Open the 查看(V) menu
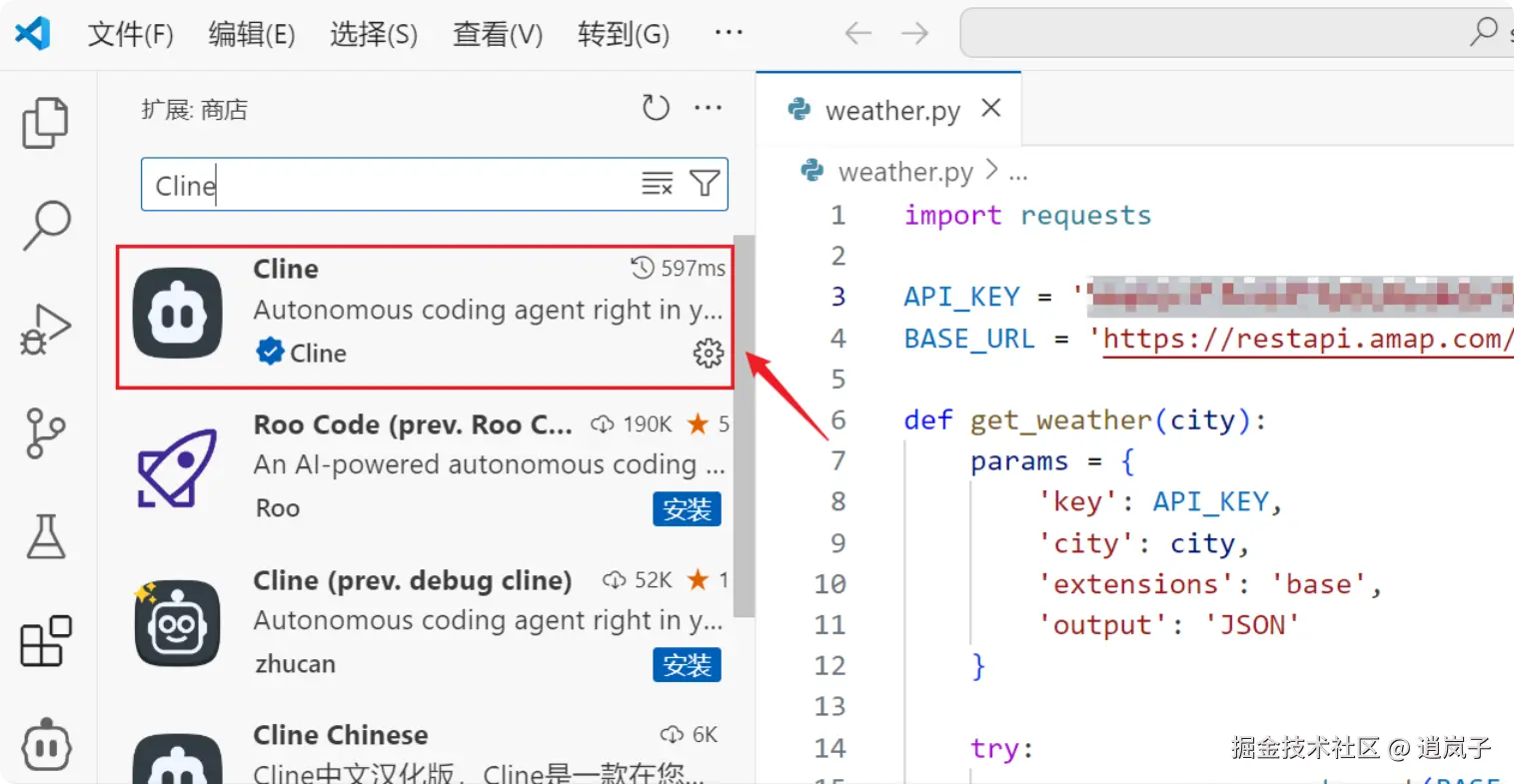The height and width of the screenshot is (784, 1514). (x=498, y=34)
